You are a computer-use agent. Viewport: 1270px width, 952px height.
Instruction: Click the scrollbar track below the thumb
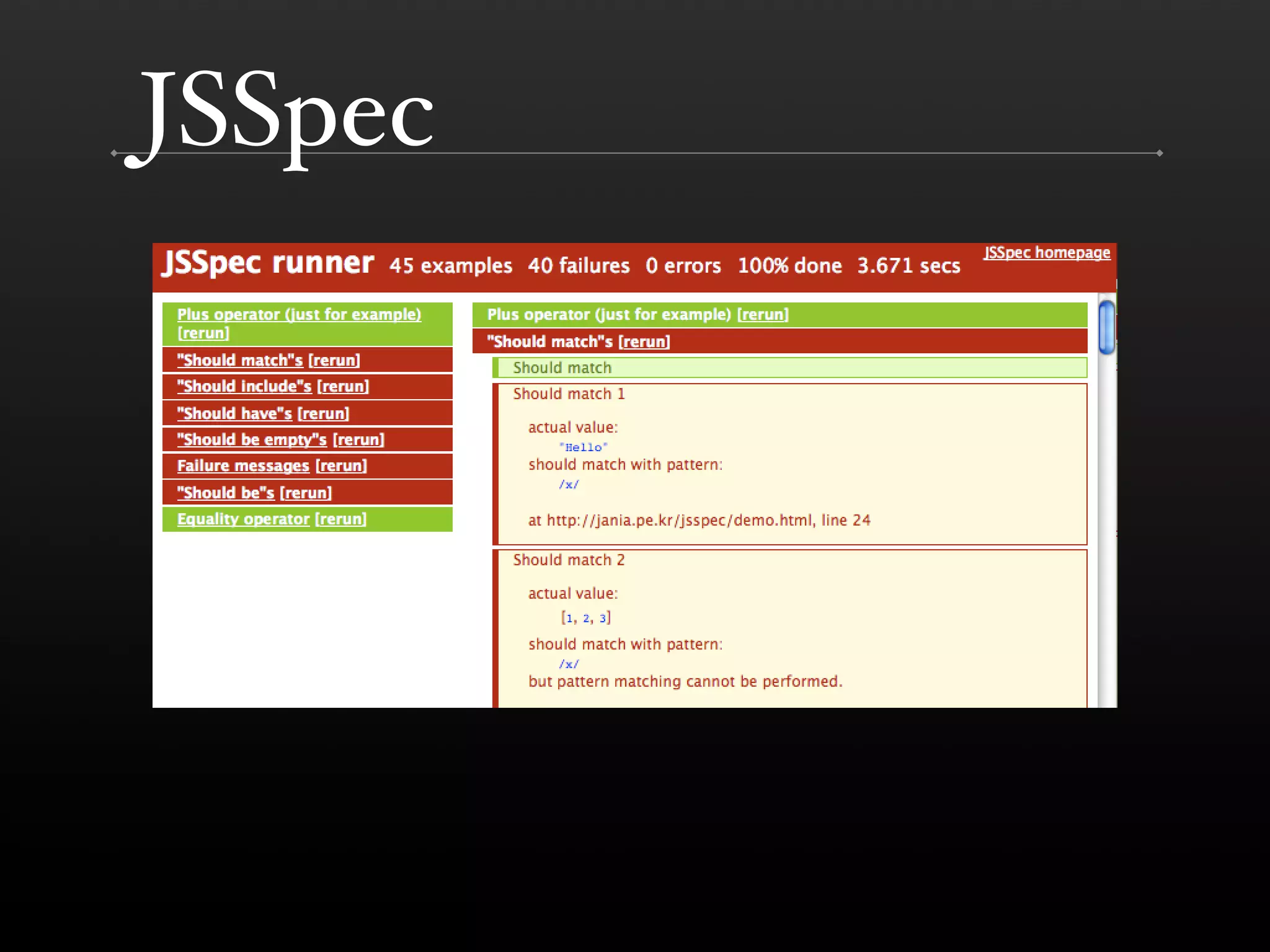[x=1106, y=531]
